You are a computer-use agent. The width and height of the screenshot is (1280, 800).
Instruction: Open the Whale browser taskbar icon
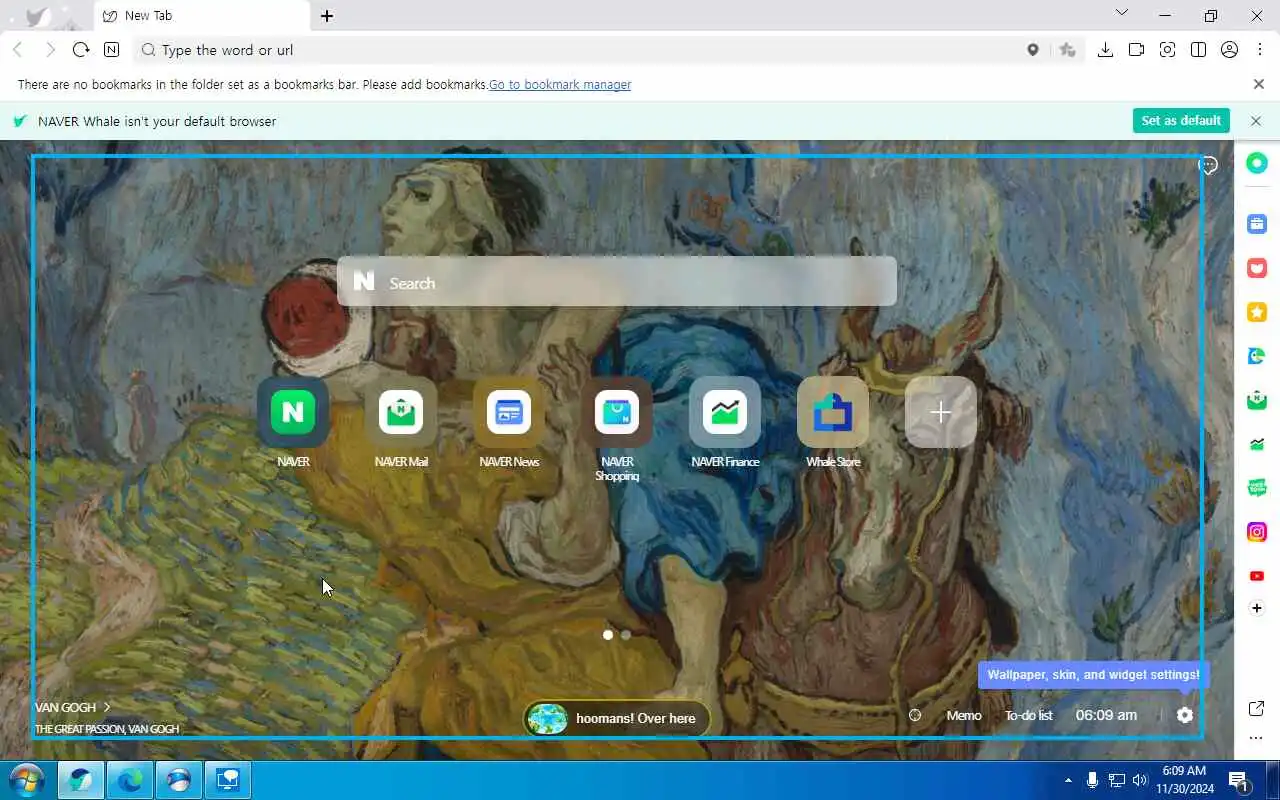[x=81, y=780]
